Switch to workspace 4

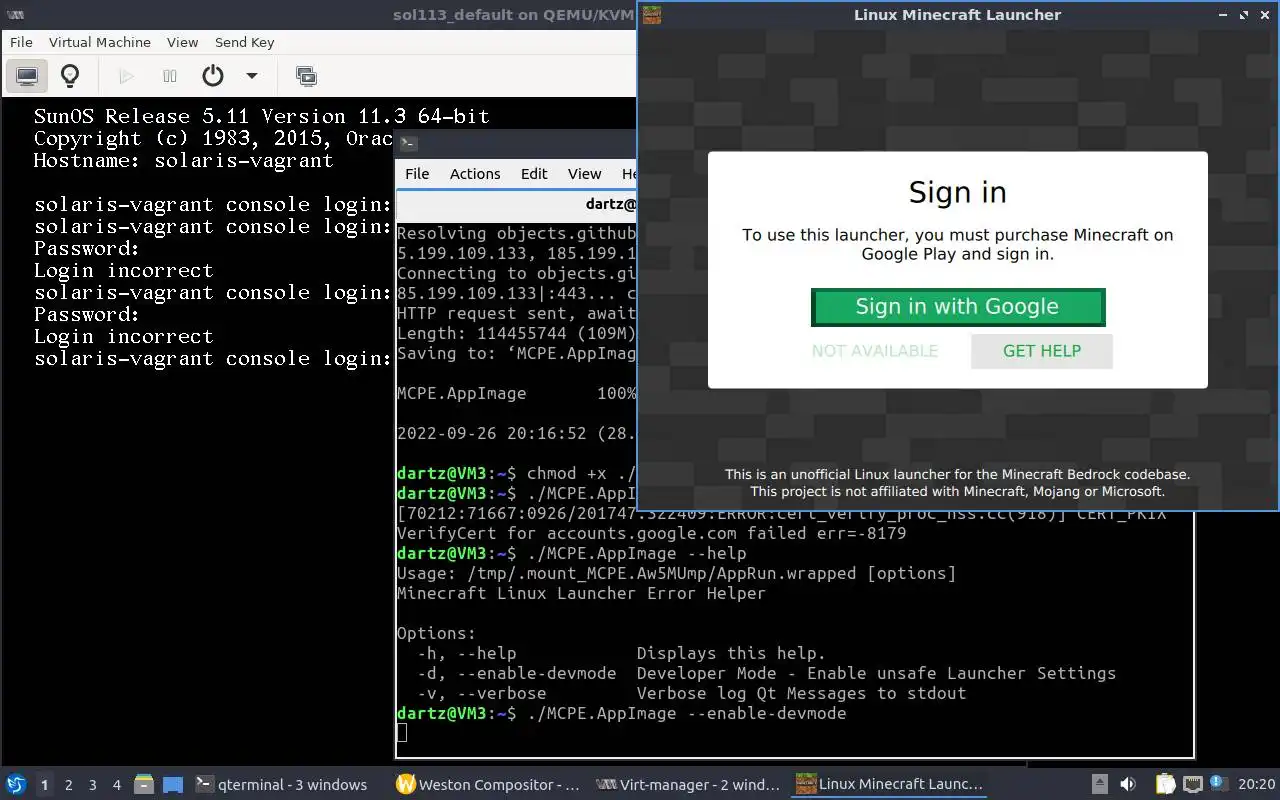(x=117, y=785)
